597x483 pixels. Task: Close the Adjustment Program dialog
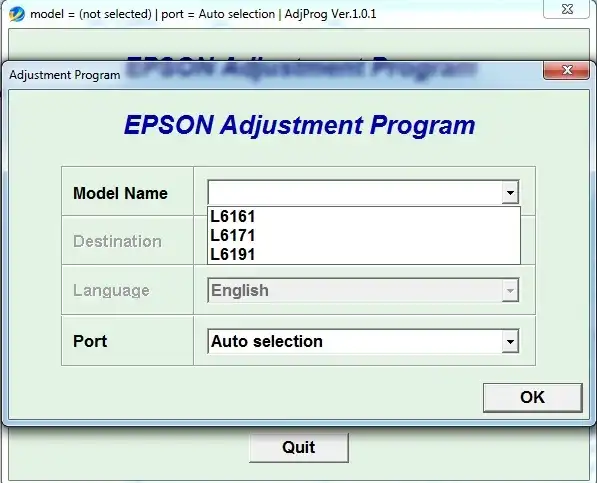[567, 70]
